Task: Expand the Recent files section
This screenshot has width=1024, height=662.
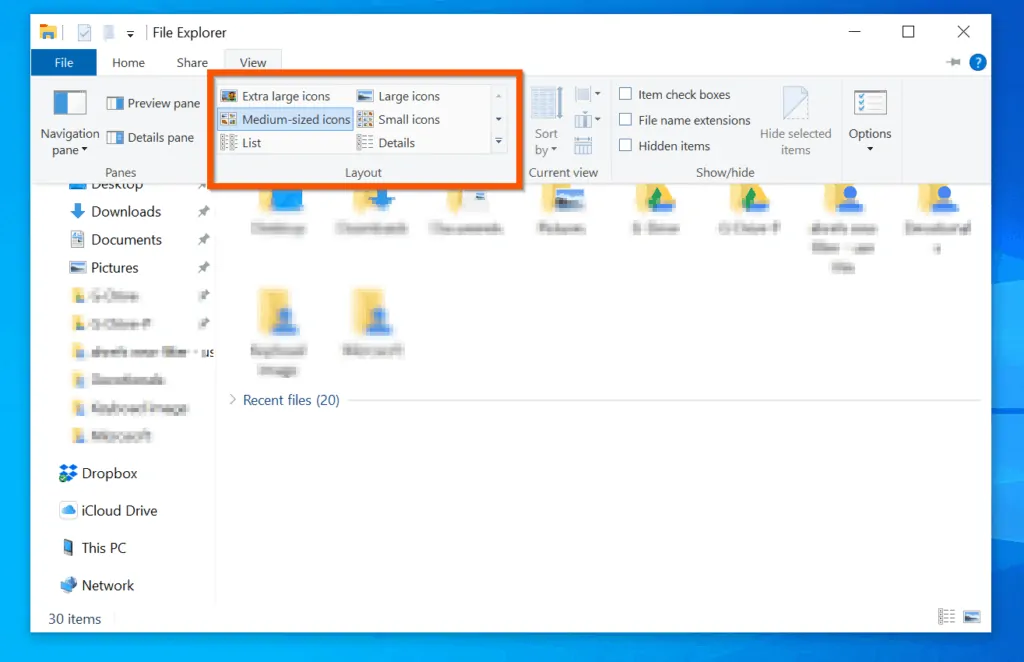Action: pyautogui.click(x=233, y=400)
